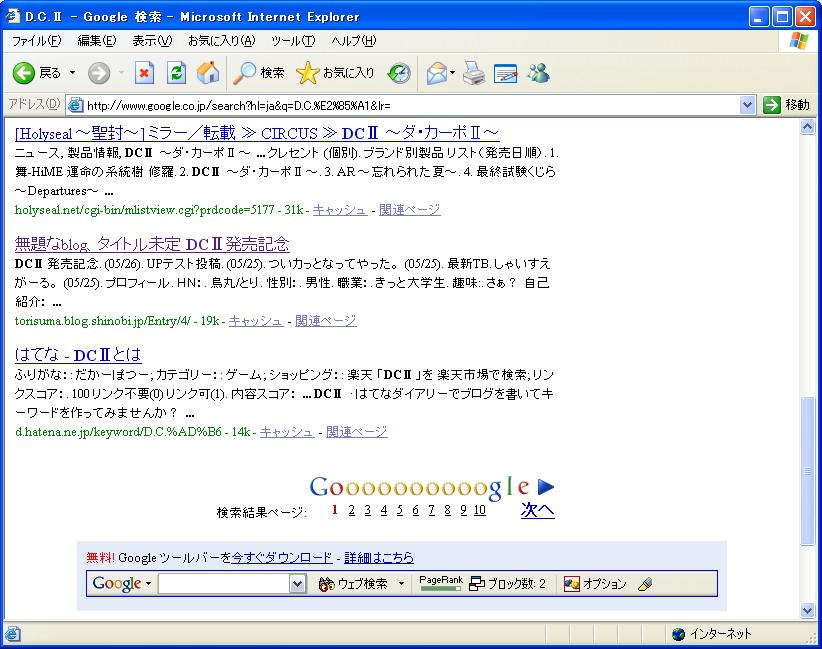This screenshot has height=649, width=822.
Task: Click the 移動 Go button
Action: coord(786,105)
